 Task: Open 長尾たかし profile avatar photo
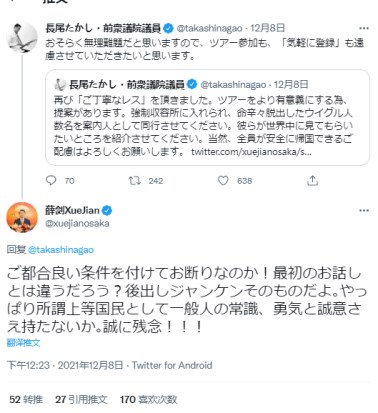click(x=22, y=37)
